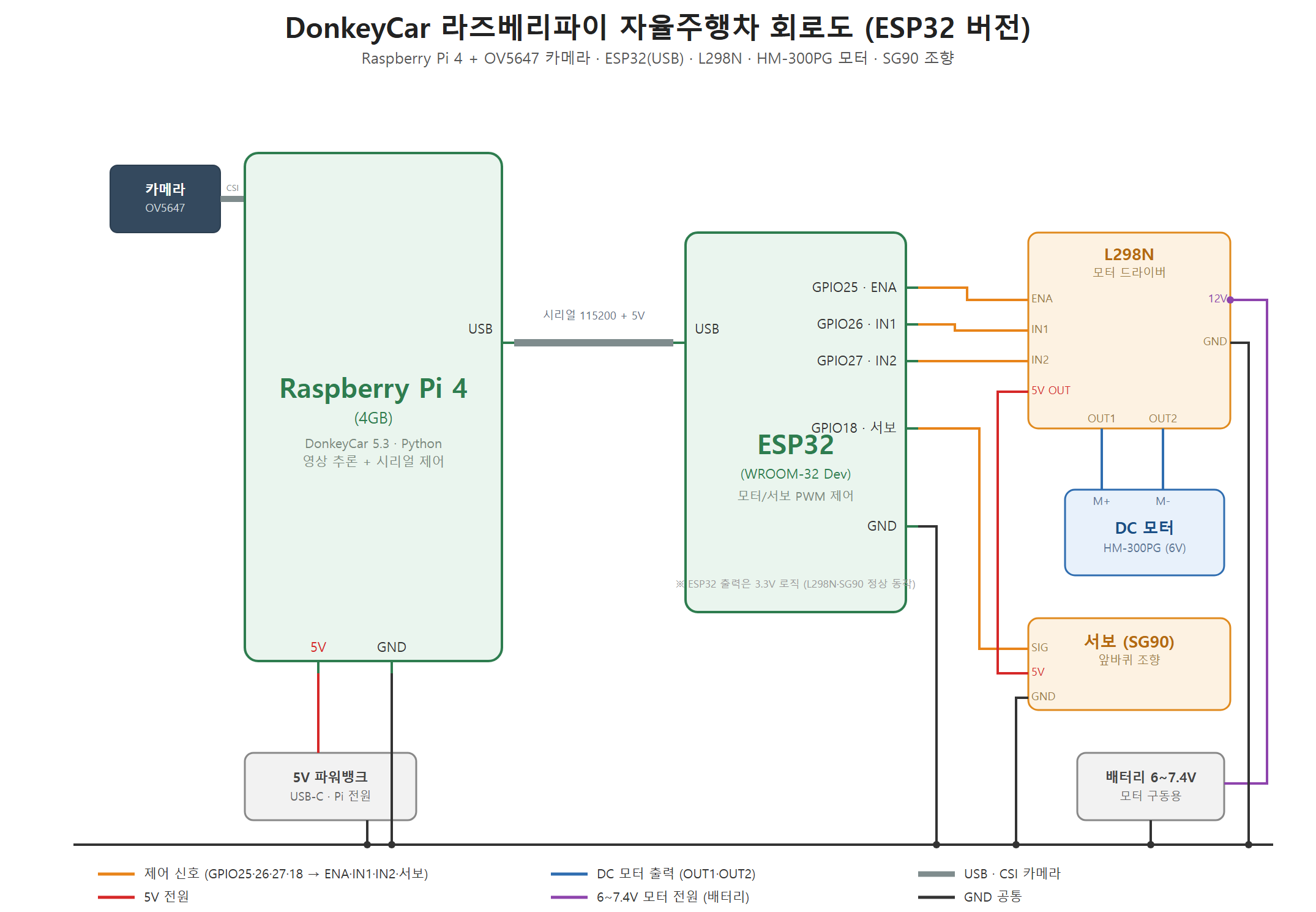Select the 카메라 OV5647 camera block
The height and width of the screenshot is (912, 1316).
[x=165, y=199]
